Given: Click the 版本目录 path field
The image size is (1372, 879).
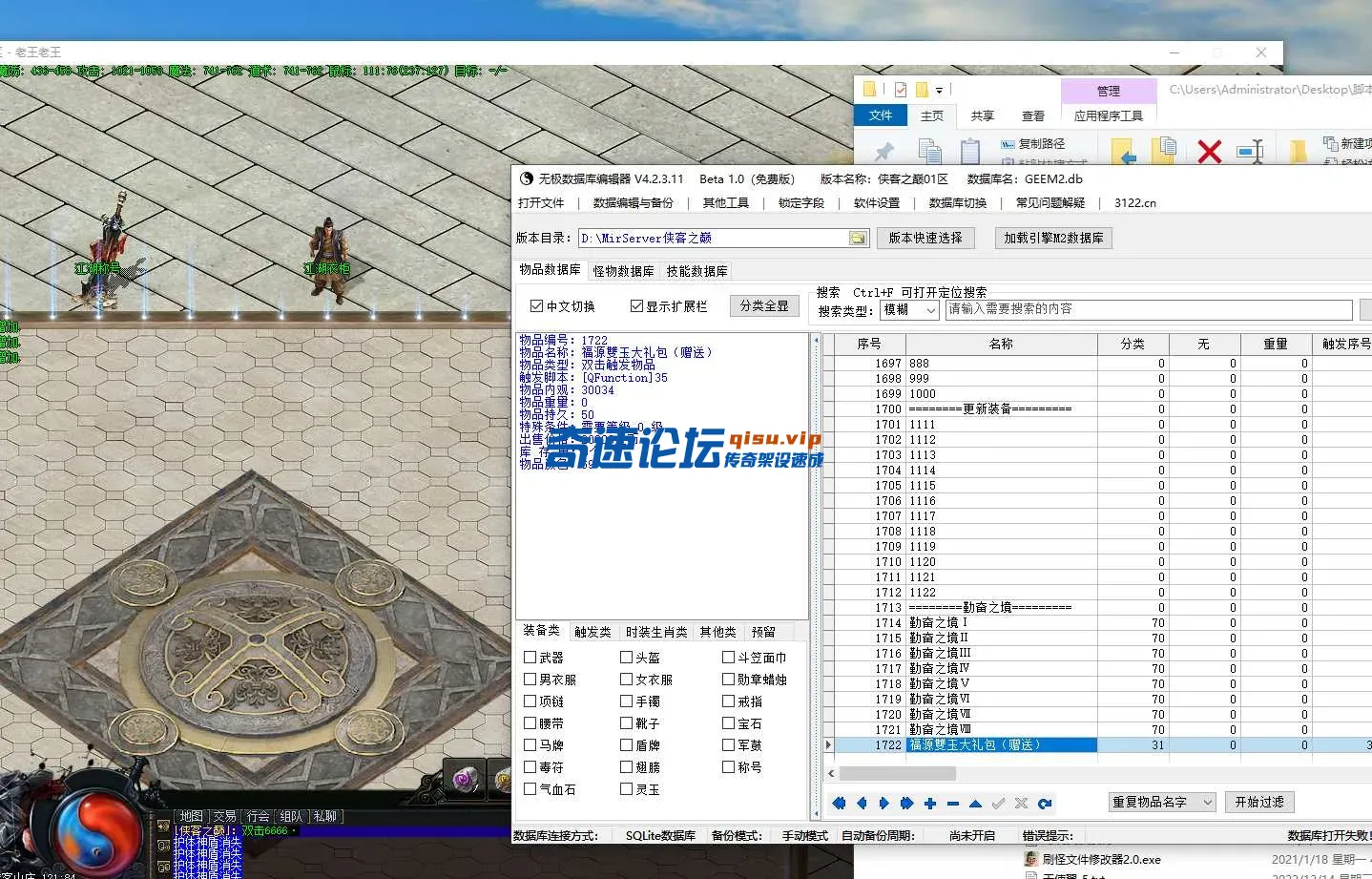Looking at the screenshot, I should point(713,239).
